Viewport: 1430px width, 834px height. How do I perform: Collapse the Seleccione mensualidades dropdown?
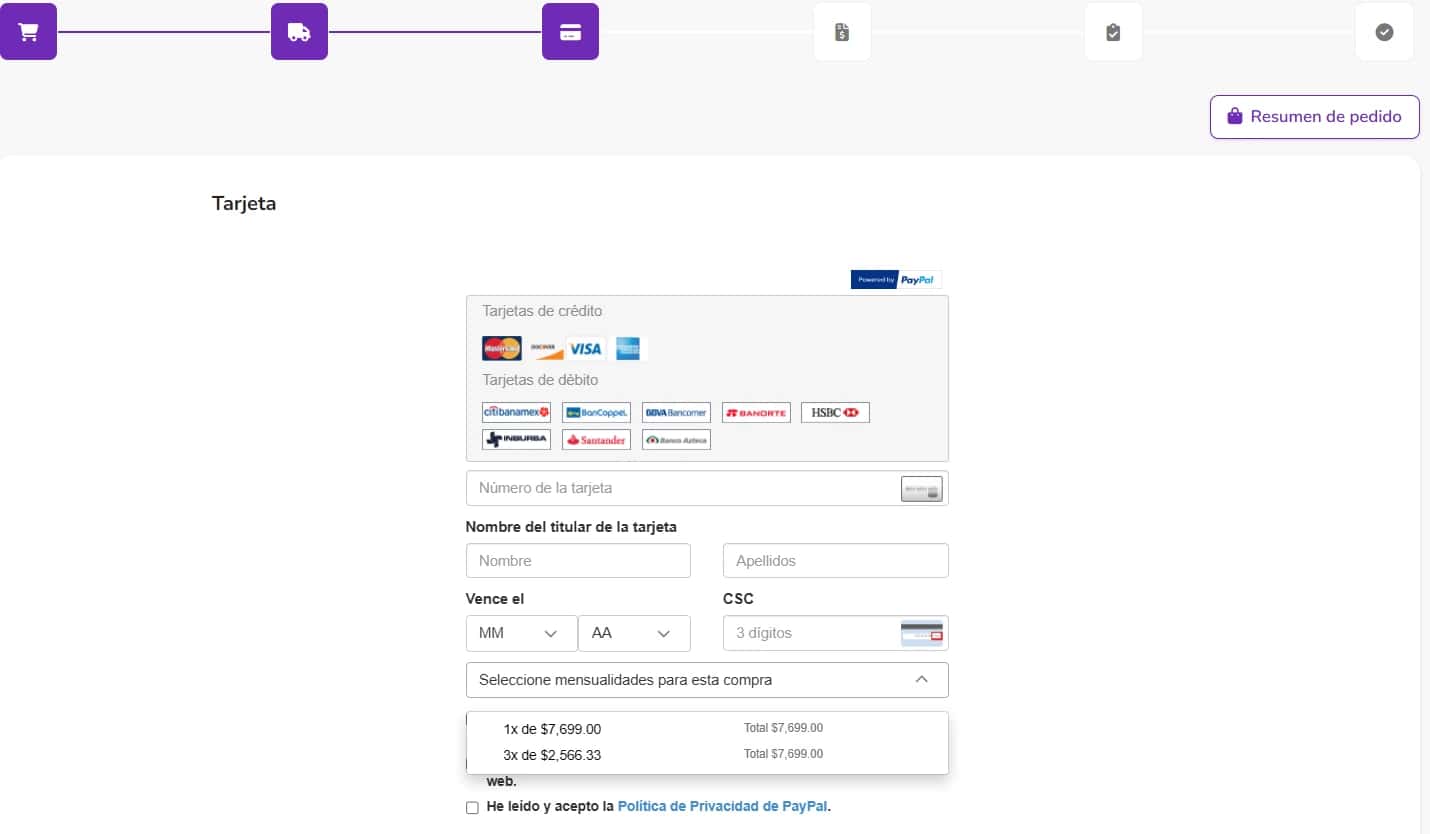click(707, 680)
